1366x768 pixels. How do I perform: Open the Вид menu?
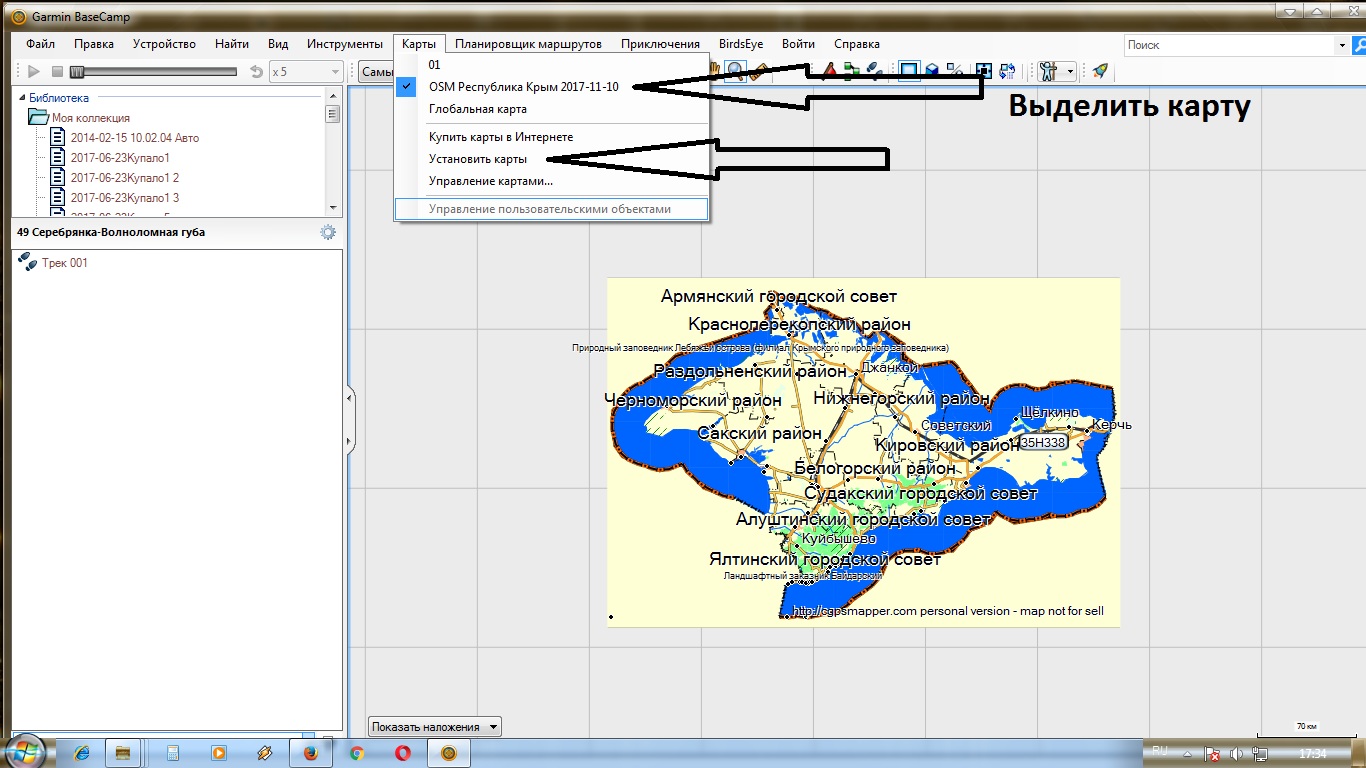tap(278, 44)
